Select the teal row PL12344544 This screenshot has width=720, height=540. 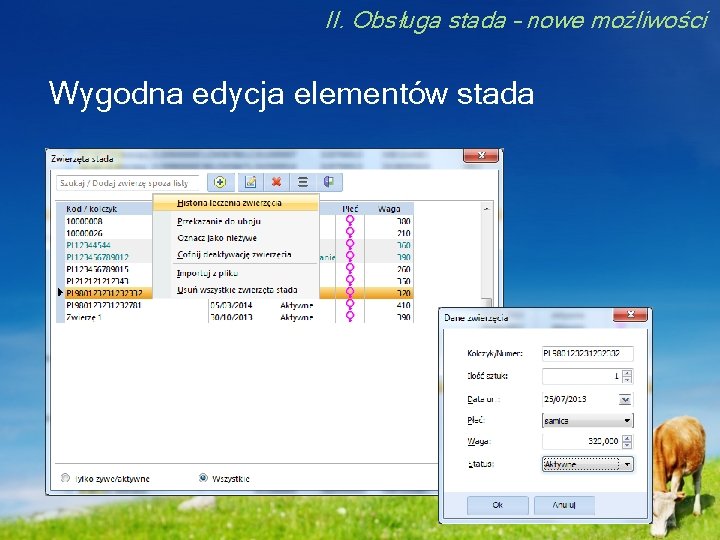(234, 245)
